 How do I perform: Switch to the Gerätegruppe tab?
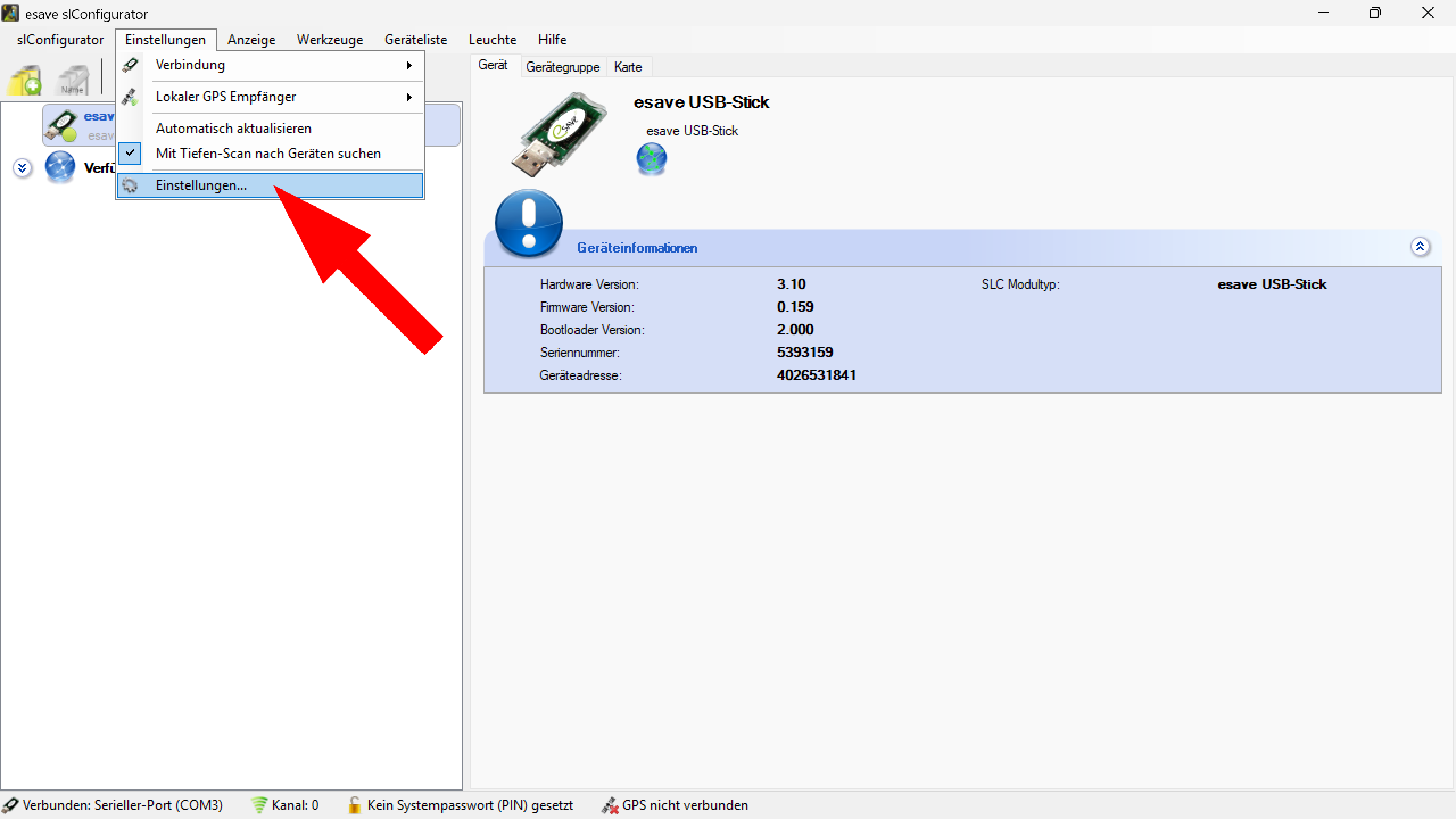(x=562, y=67)
